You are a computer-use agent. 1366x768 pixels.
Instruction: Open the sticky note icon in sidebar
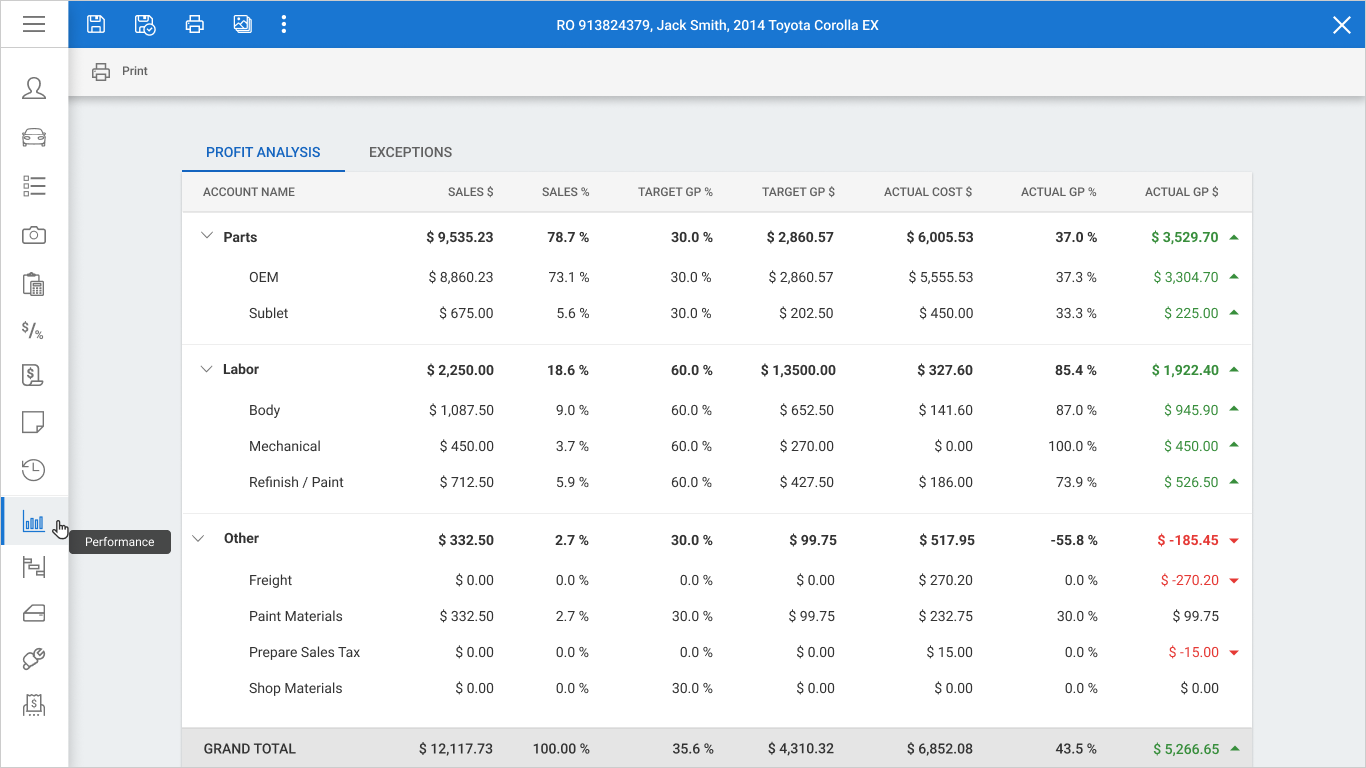click(33, 421)
